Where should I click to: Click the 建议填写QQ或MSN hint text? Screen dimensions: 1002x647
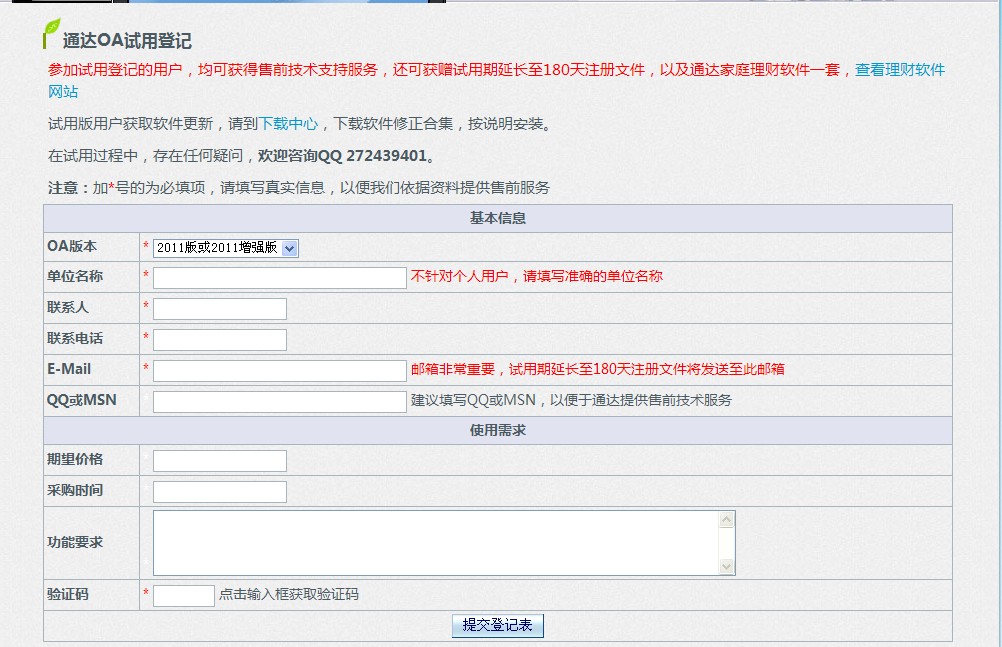tap(571, 400)
